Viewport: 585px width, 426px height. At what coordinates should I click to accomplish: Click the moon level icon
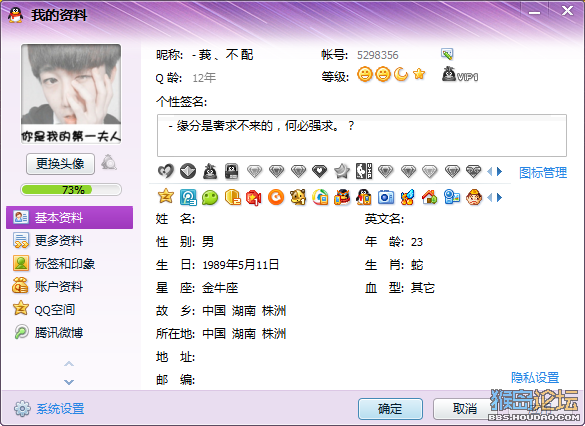[401, 74]
